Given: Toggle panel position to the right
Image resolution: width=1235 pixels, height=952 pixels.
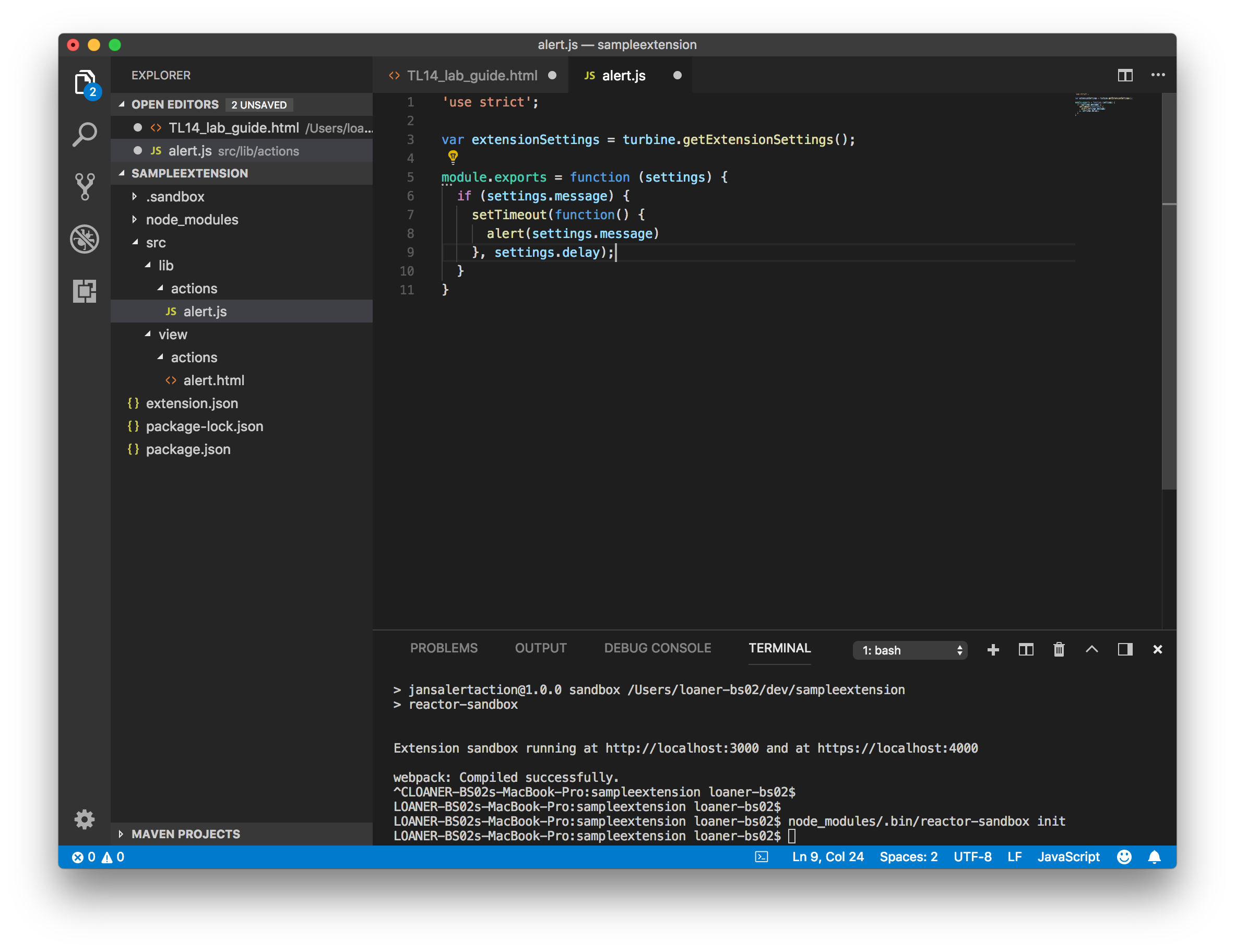Looking at the screenshot, I should pos(1125,650).
